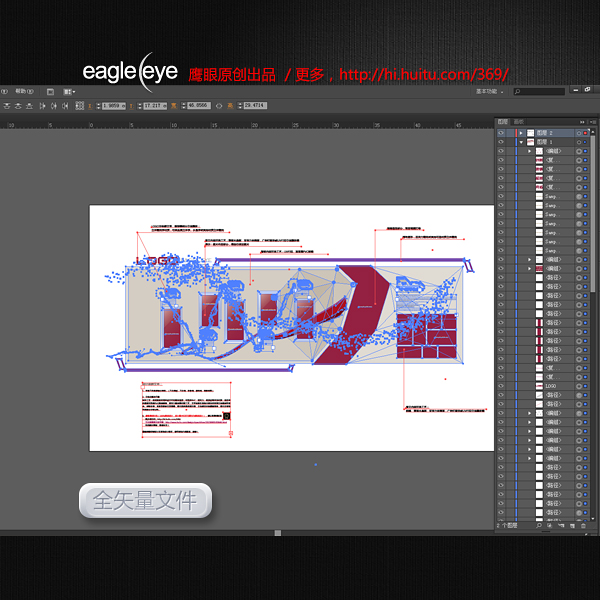Expand the first <编组> group under 图层 1
Viewport: 600px width, 600px height.
coord(530,151)
